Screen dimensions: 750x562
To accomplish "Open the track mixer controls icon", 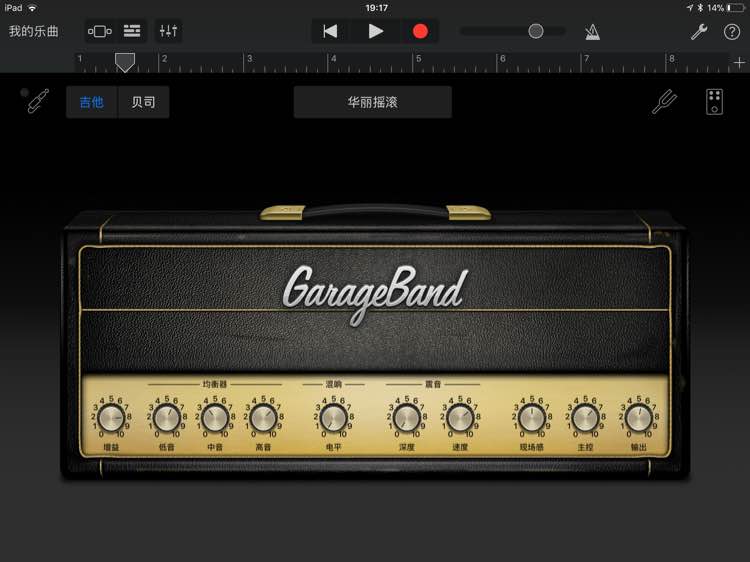I will click(x=168, y=32).
